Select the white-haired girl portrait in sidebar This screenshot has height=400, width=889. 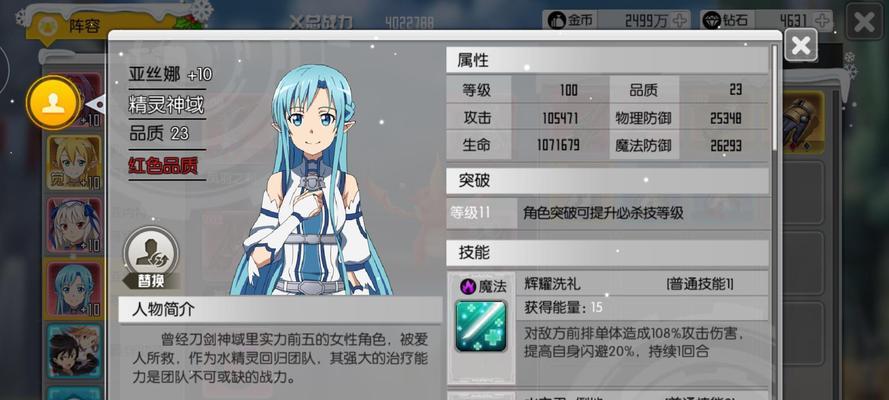75,225
